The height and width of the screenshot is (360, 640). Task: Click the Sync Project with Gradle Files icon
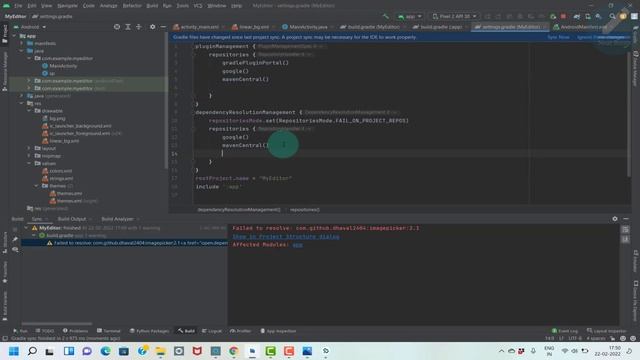click(x=577, y=16)
